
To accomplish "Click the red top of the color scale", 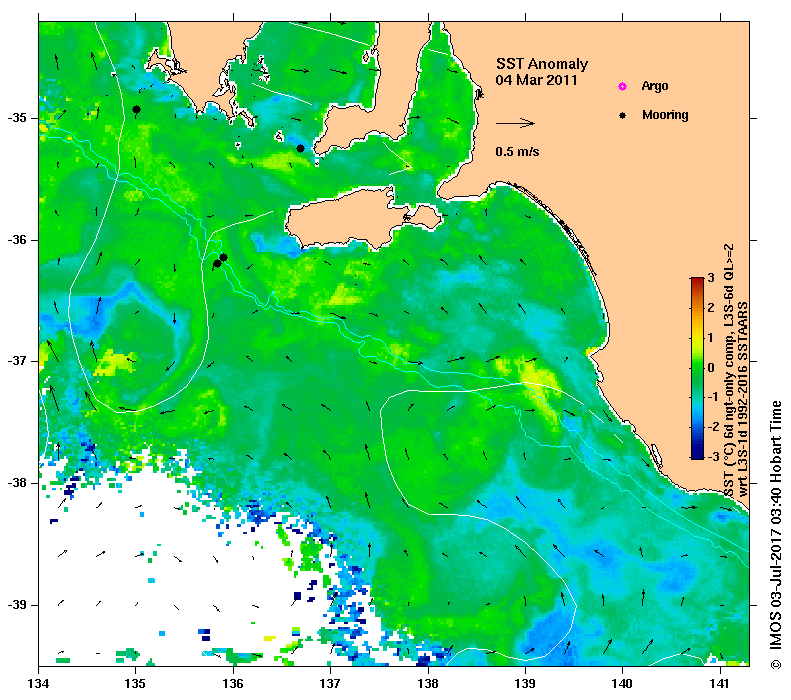I will point(697,281).
